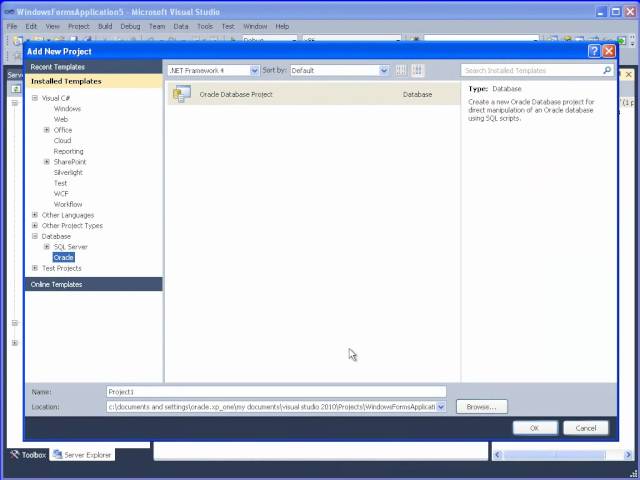Screen dimensions: 640x480
Task: Select the Windows template category
Action: tap(67, 109)
